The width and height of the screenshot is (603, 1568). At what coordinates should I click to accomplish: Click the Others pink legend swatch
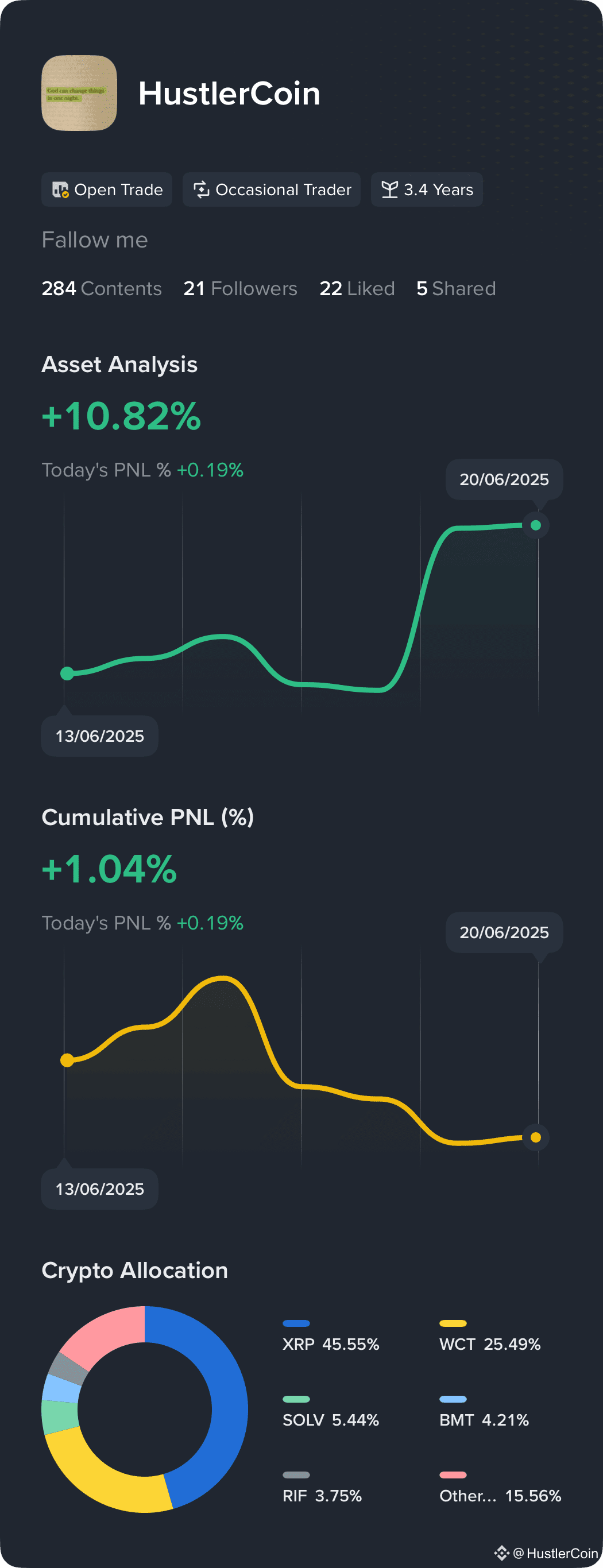[x=453, y=1475]
